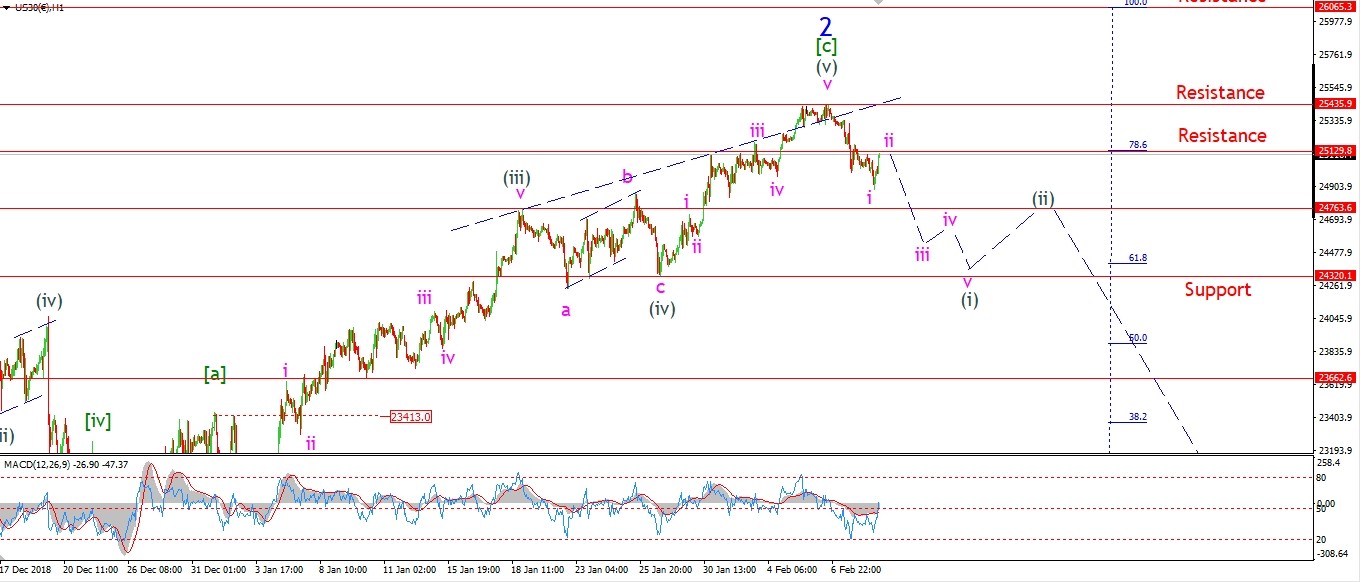The width and height of the screenshot is (1361, 582).
Task: Select the 78.6 Fibonacci level label
Action: 1137,145
